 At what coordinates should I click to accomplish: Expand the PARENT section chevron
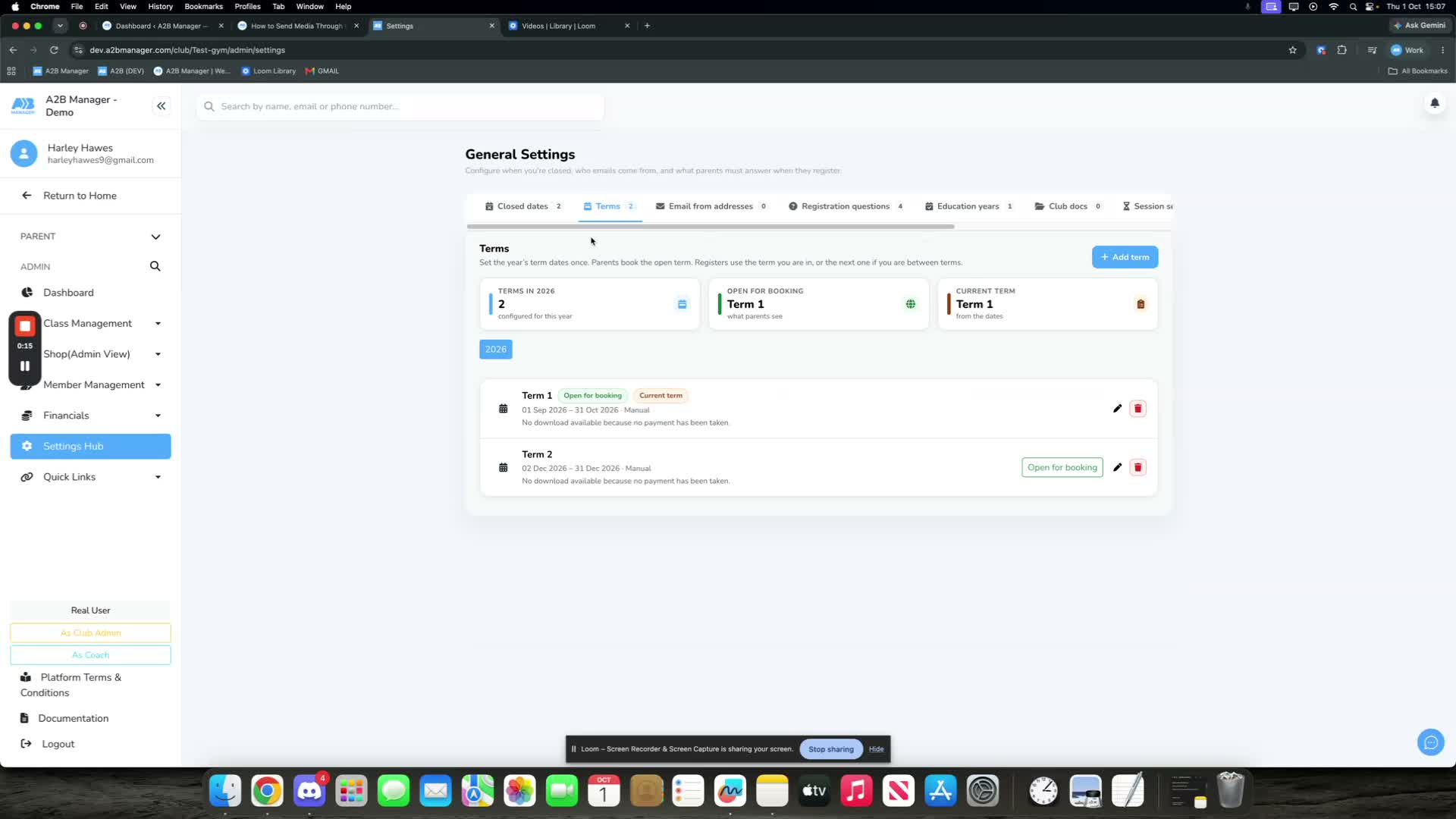tap(155, 237)
